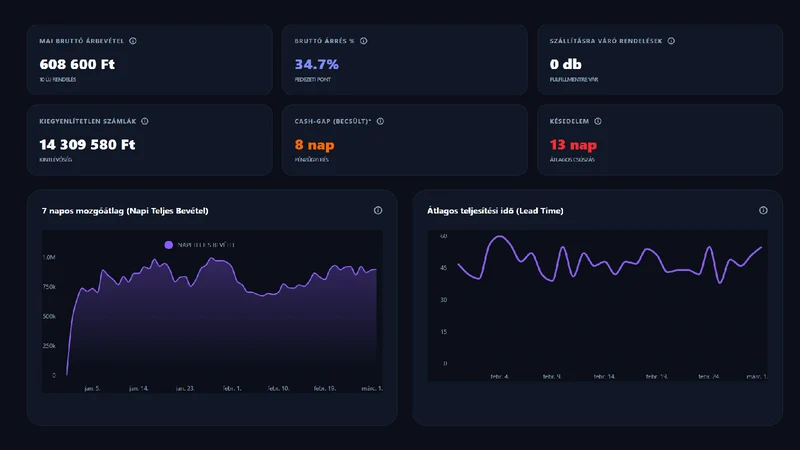800x450 pixels.
Task: Select the red 13 nap delay value
Action: [x=573, y=145]
